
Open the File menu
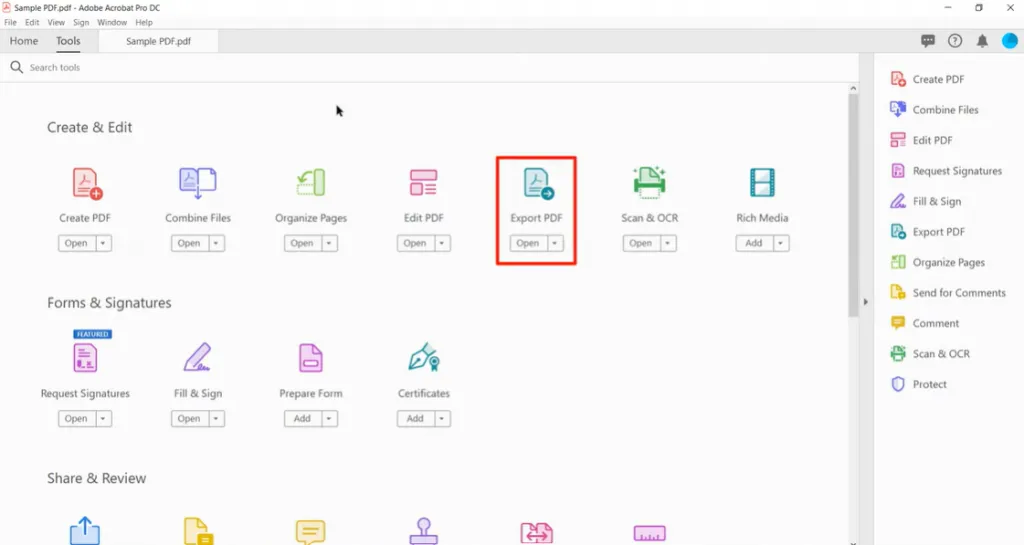point(10,22)
